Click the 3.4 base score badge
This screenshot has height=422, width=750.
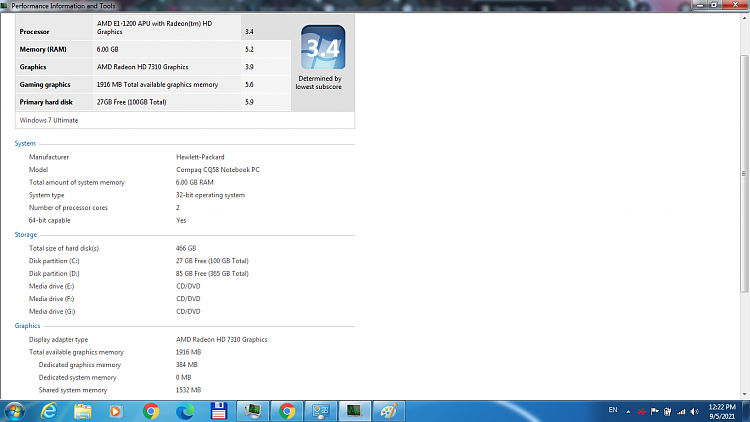click(x=323, y=47)
